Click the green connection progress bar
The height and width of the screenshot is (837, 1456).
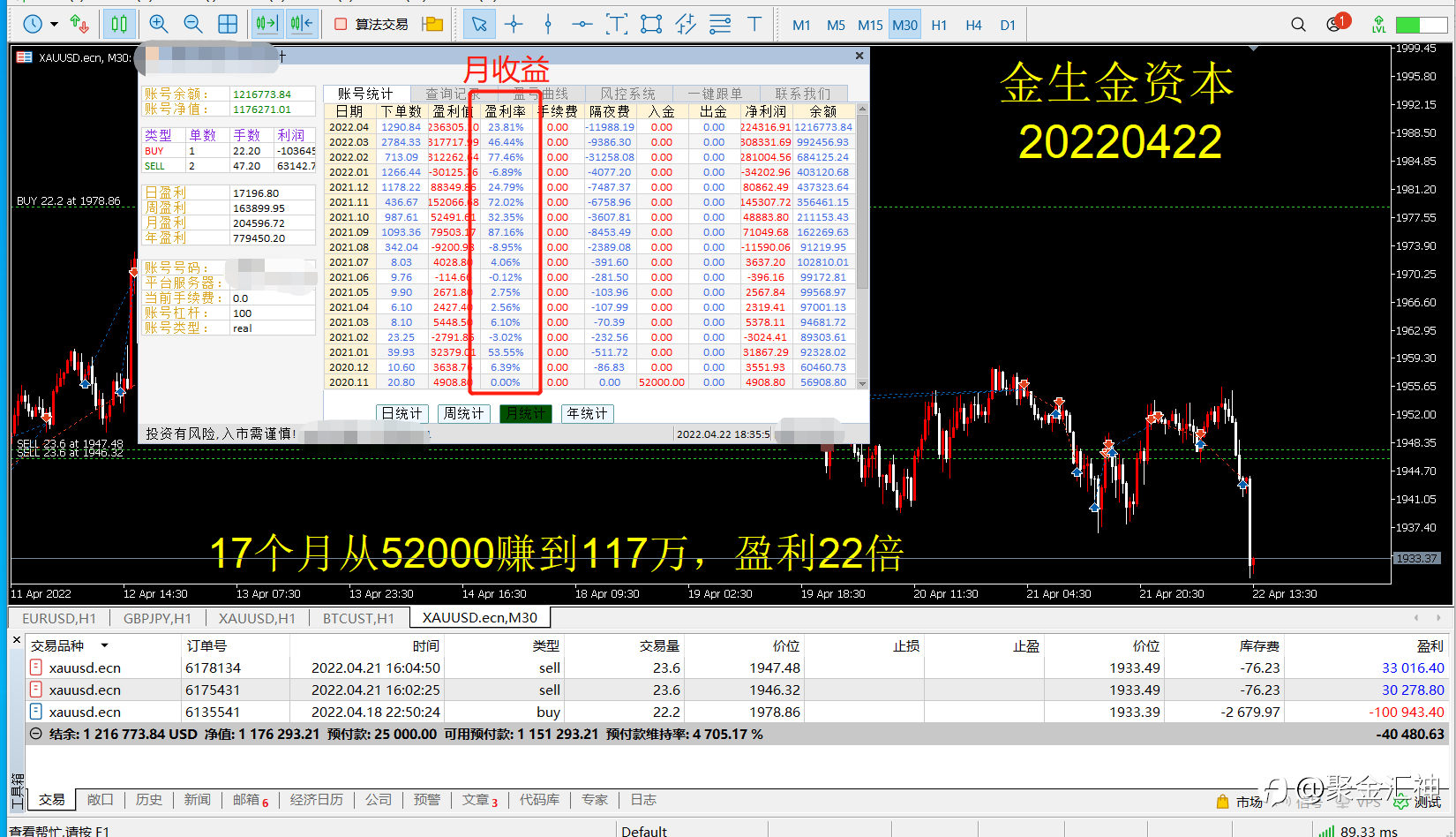pos(1421,25)
